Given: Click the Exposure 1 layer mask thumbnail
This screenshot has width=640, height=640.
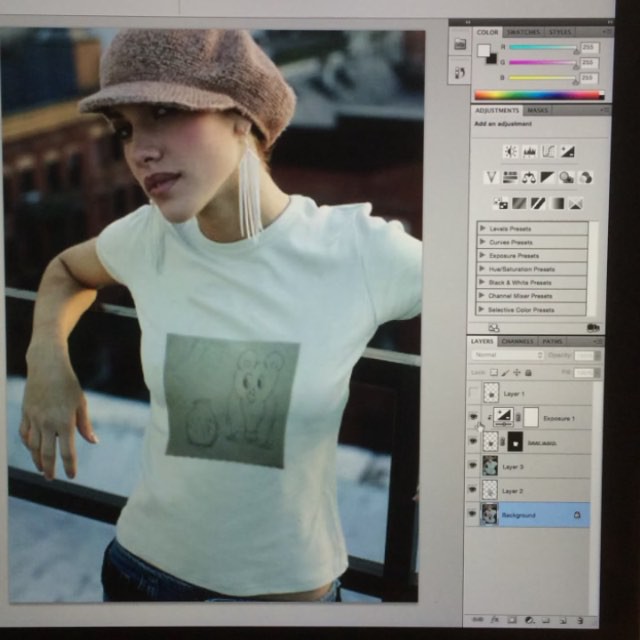Looking at the screenshot, I should [x=532, y=417].
